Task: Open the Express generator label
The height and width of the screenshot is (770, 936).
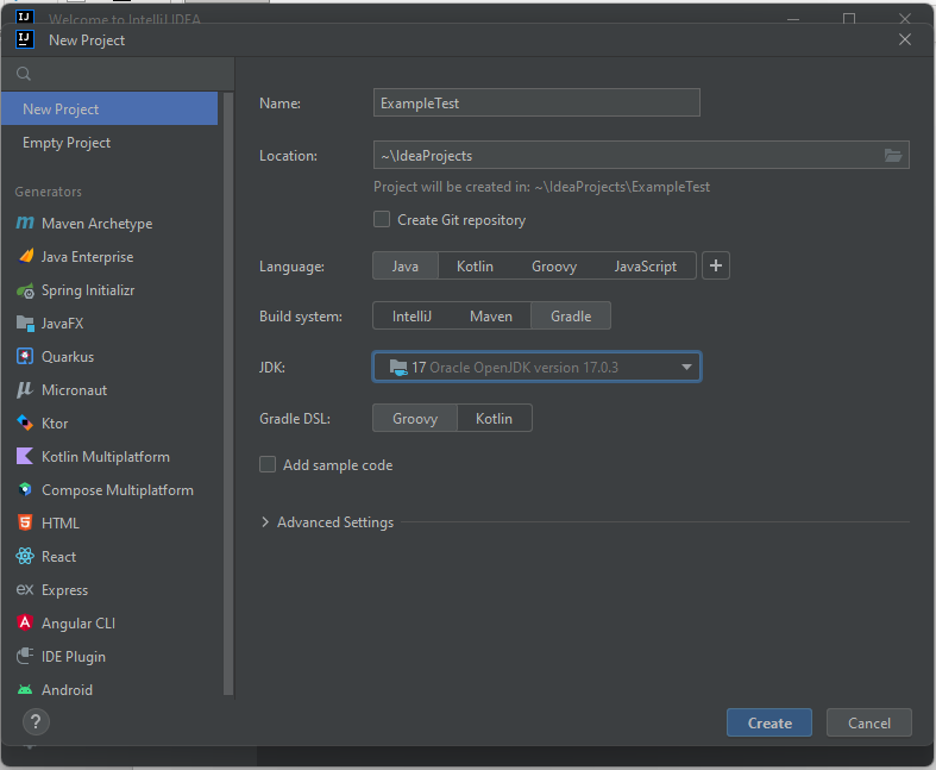Action: (x=64, y=590)
